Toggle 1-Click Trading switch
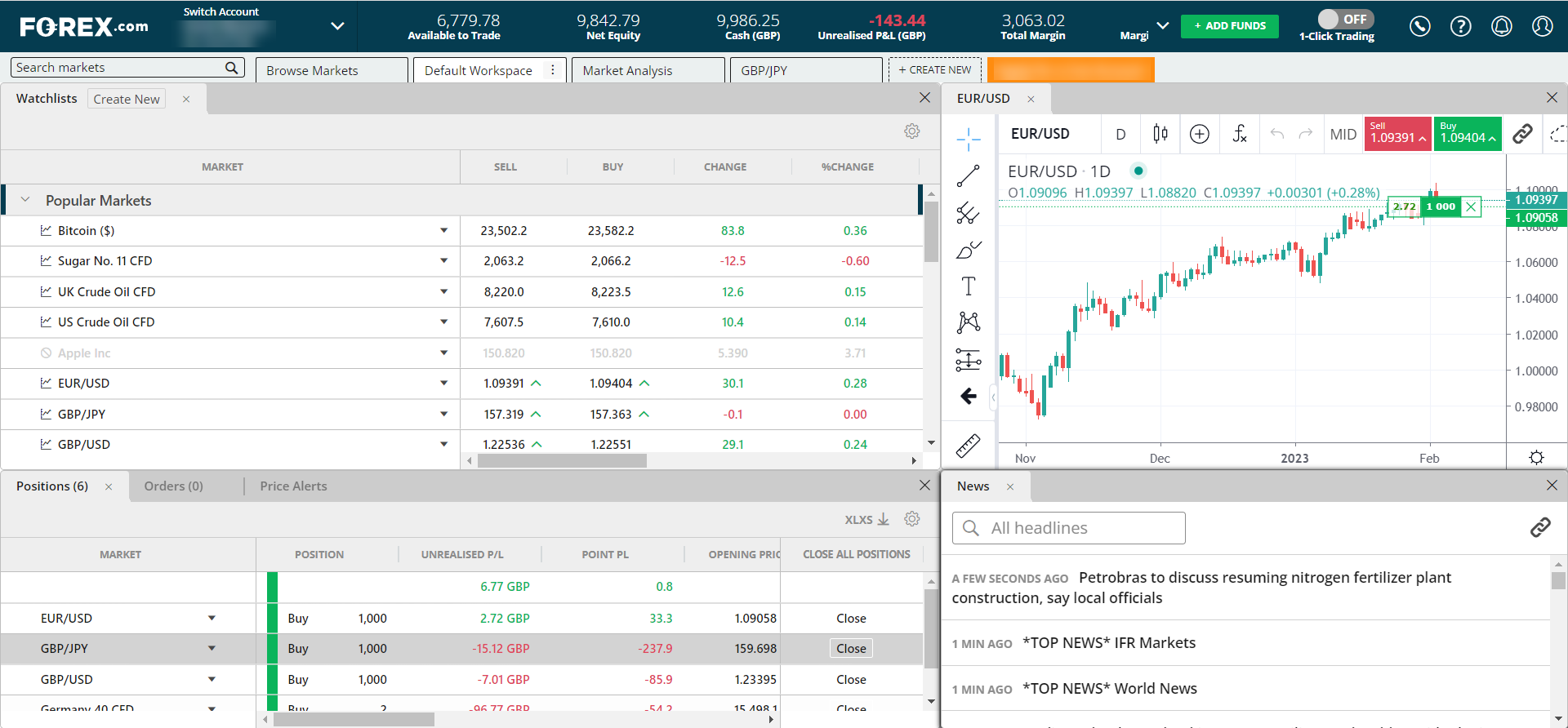Viewport: 1568px width, 728px height. tap(1346, 19)
